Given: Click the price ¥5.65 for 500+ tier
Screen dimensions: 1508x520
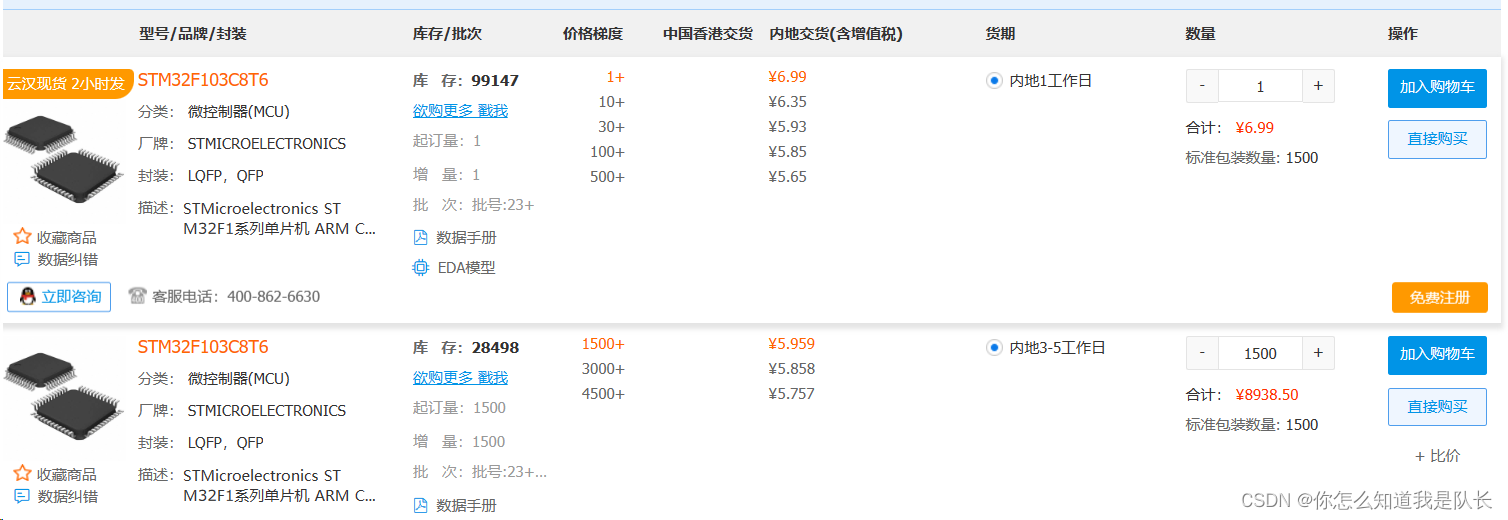Looking at the screenshot, I should [787, 176].
